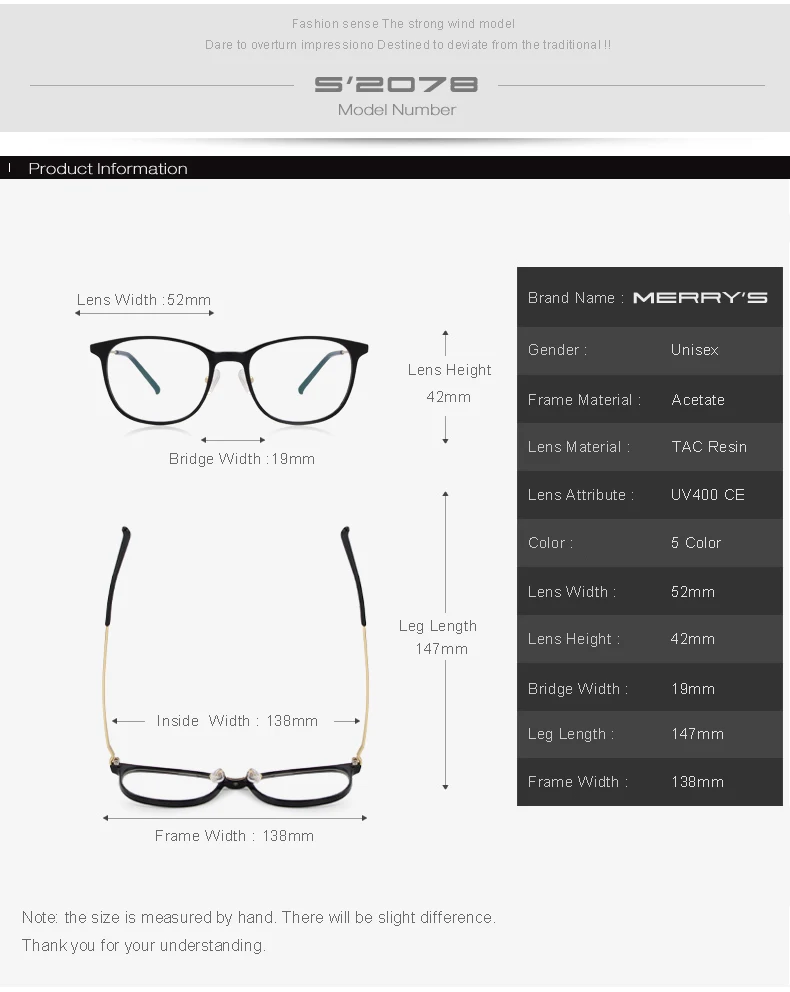Select "Leg Length" diagram label beside the arrow
Screen dimensions: 790x992
[438, 626]
